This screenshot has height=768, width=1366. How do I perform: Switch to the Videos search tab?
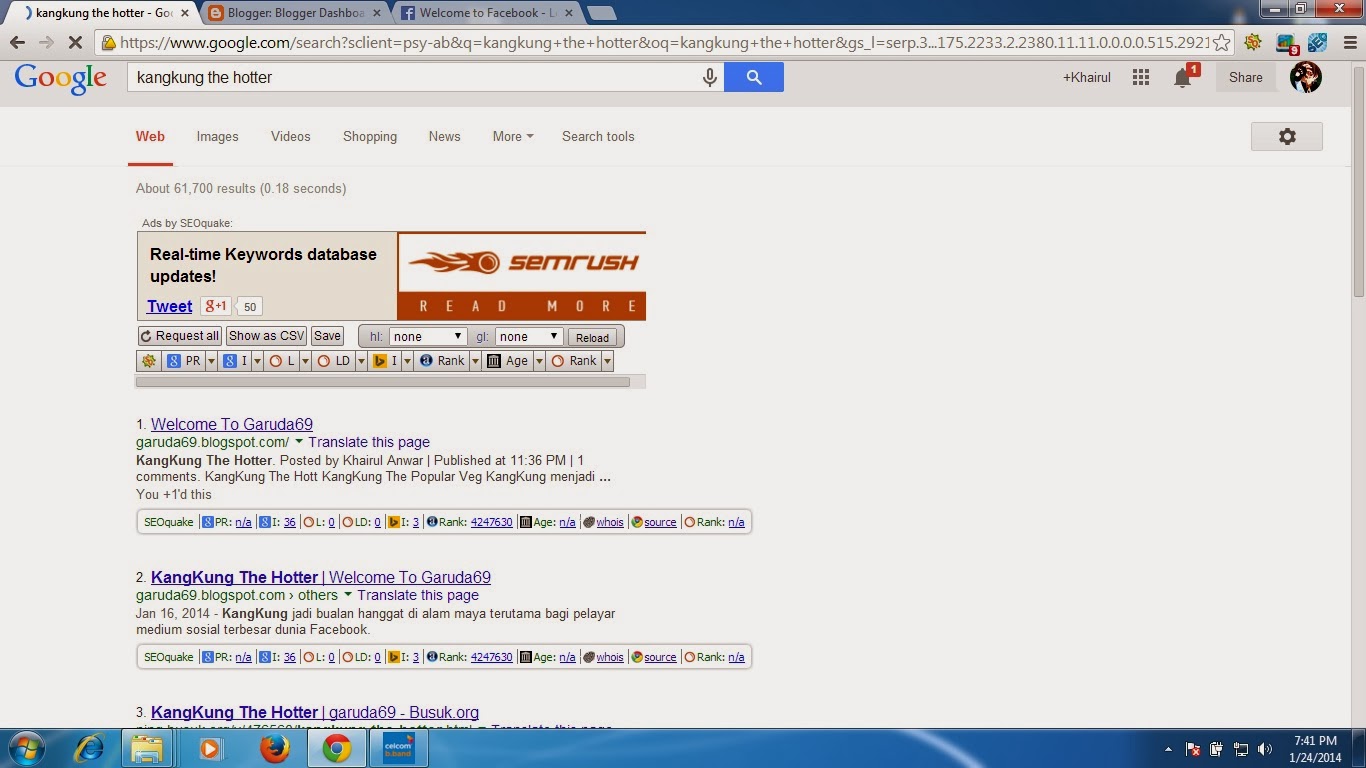pos(291,137)
